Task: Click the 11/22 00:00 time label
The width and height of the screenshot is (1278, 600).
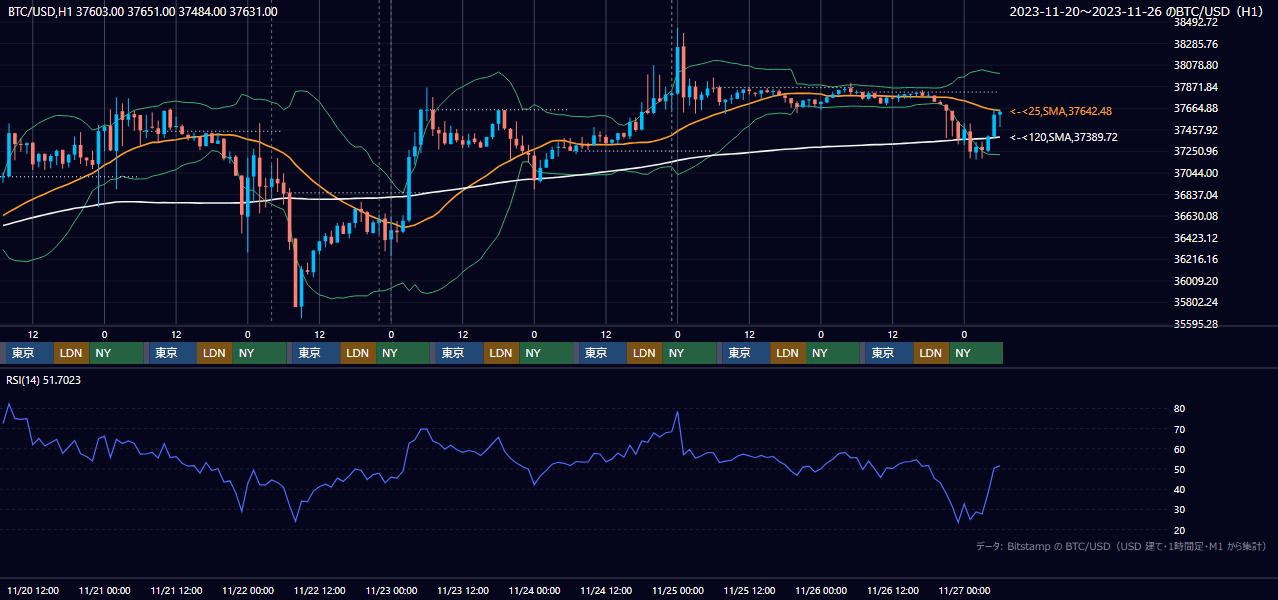Action: (x=248, y=590)
